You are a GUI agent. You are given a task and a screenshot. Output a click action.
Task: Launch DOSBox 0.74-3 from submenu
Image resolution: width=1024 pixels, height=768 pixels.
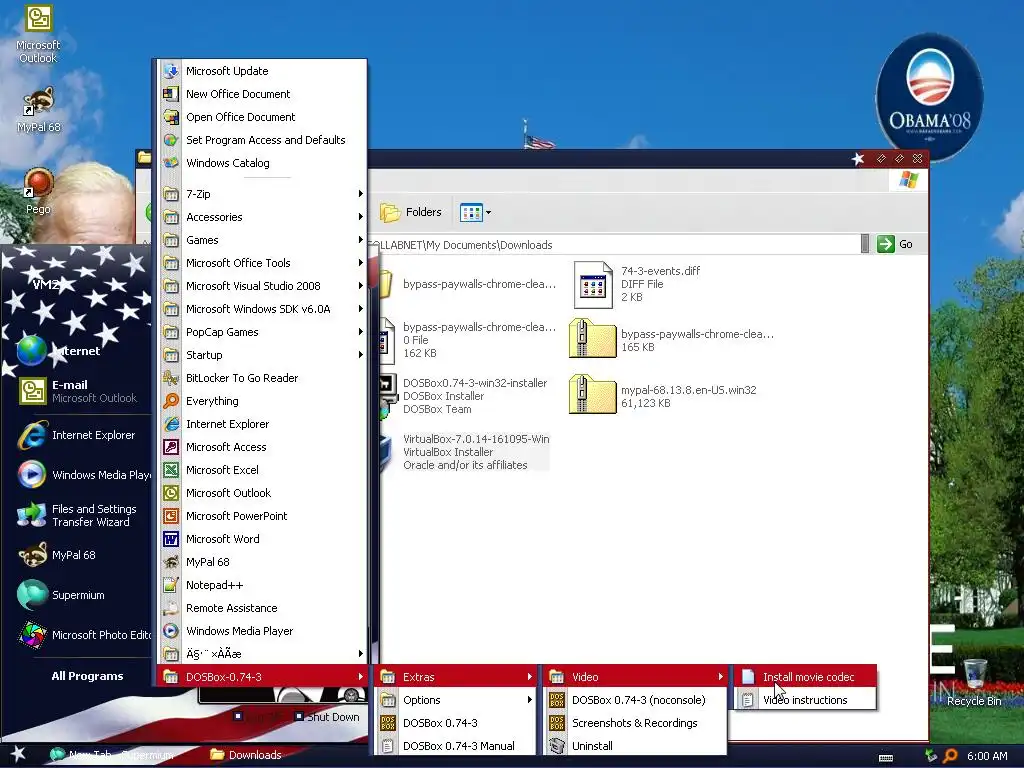click(x=456, y=723)
